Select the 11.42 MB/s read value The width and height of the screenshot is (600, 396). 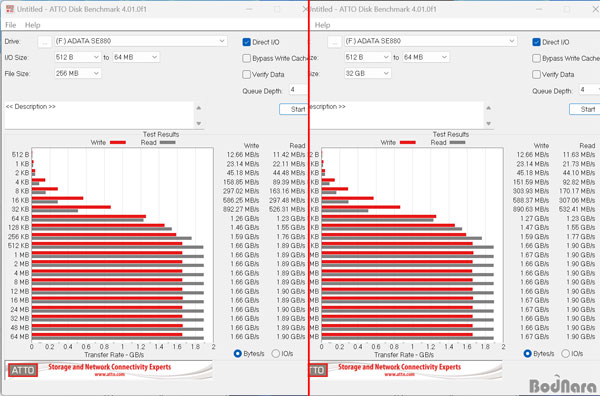289,155
